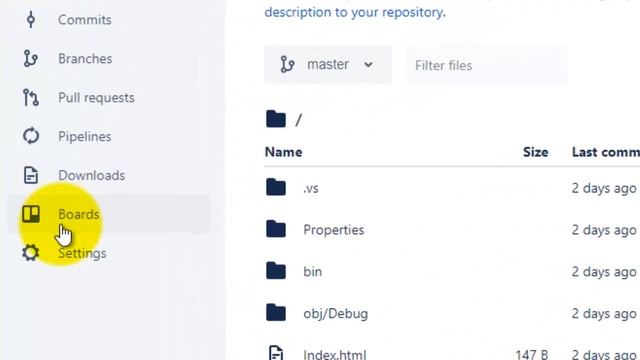Click the Branches icon in sidebar
Viewport: 640px width, 360px height.
click(31, 58)
